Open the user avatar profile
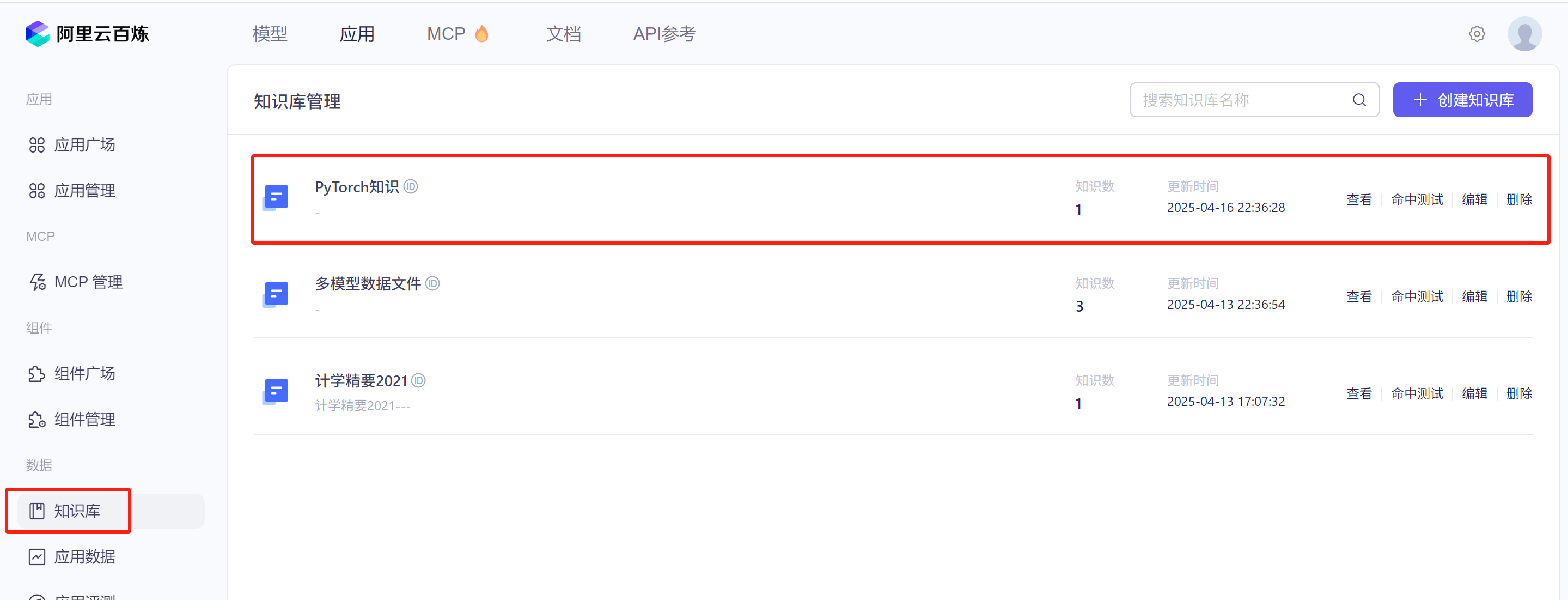This screenshot has height=600, width=1568. 1523,34
